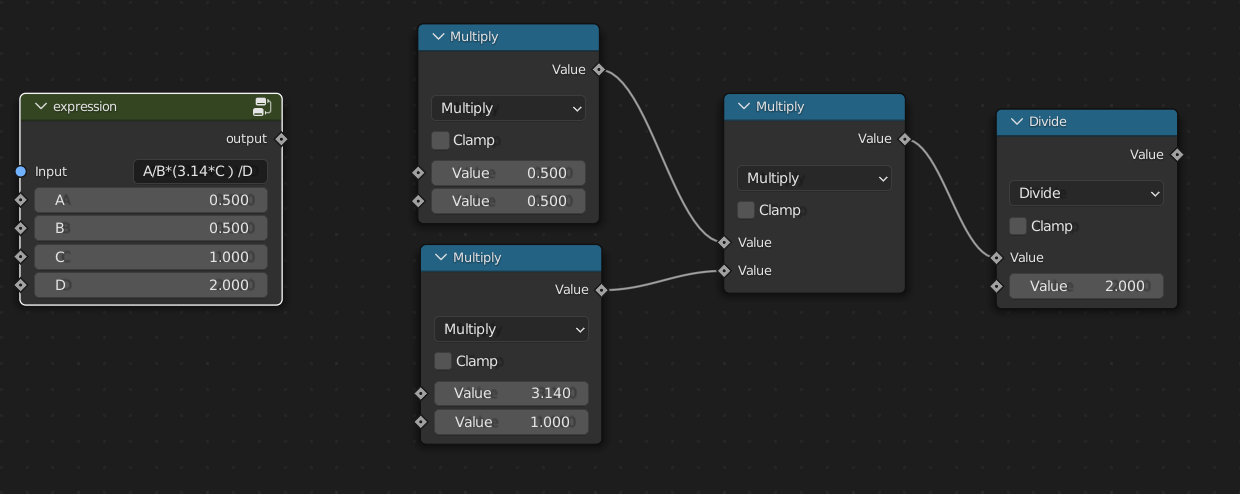Click the B value field showing 0.500

pos(151,228)
